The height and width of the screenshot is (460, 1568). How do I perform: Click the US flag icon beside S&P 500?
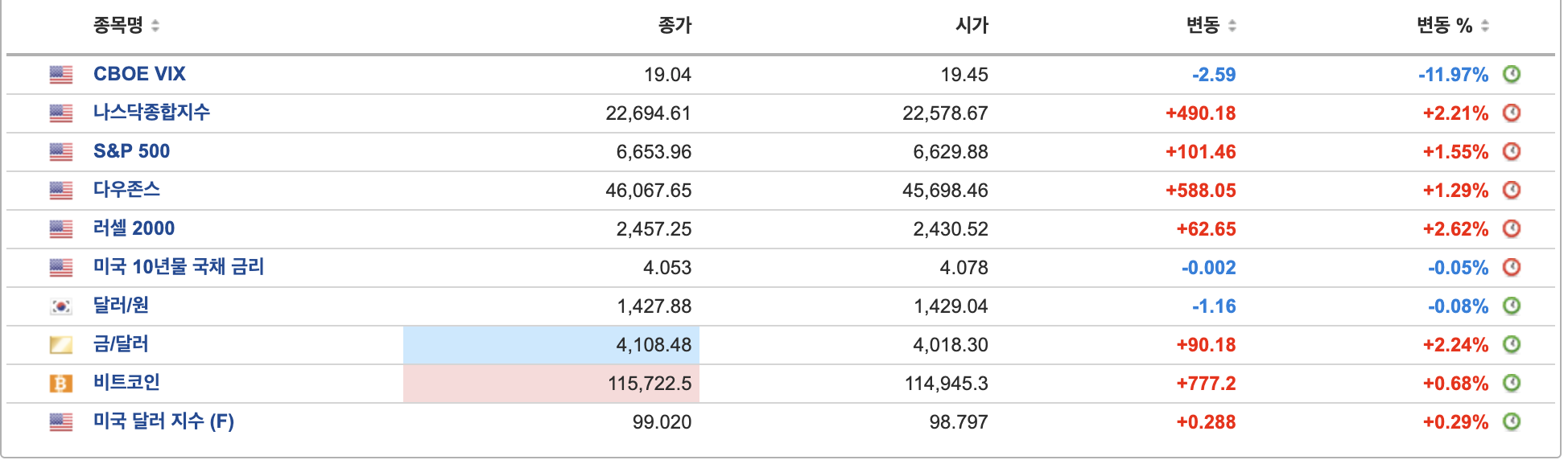coord(61,152)
